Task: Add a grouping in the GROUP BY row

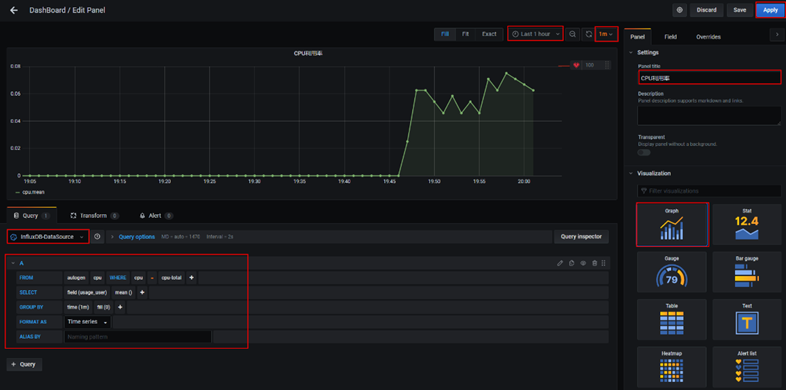Action: (120, 307)
